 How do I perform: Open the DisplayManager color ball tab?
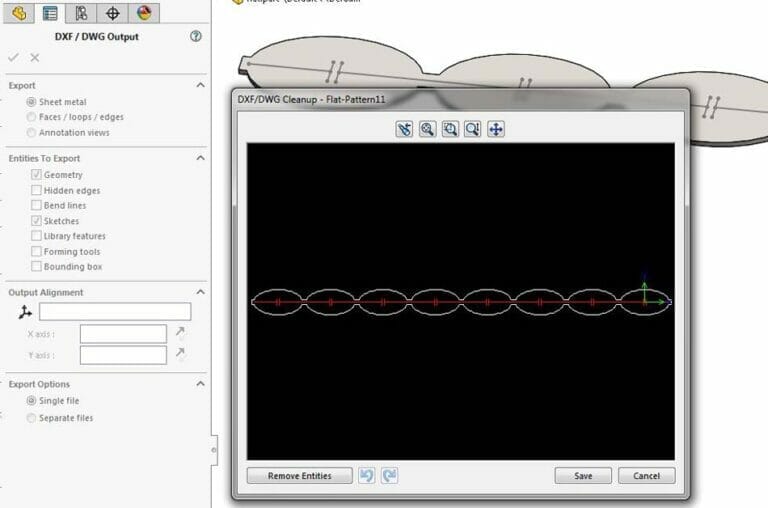(x=144, y=13)
